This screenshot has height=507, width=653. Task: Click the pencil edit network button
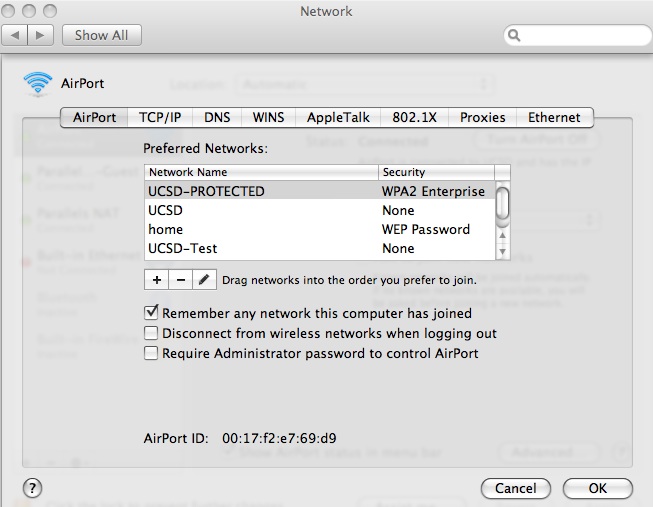203,281
